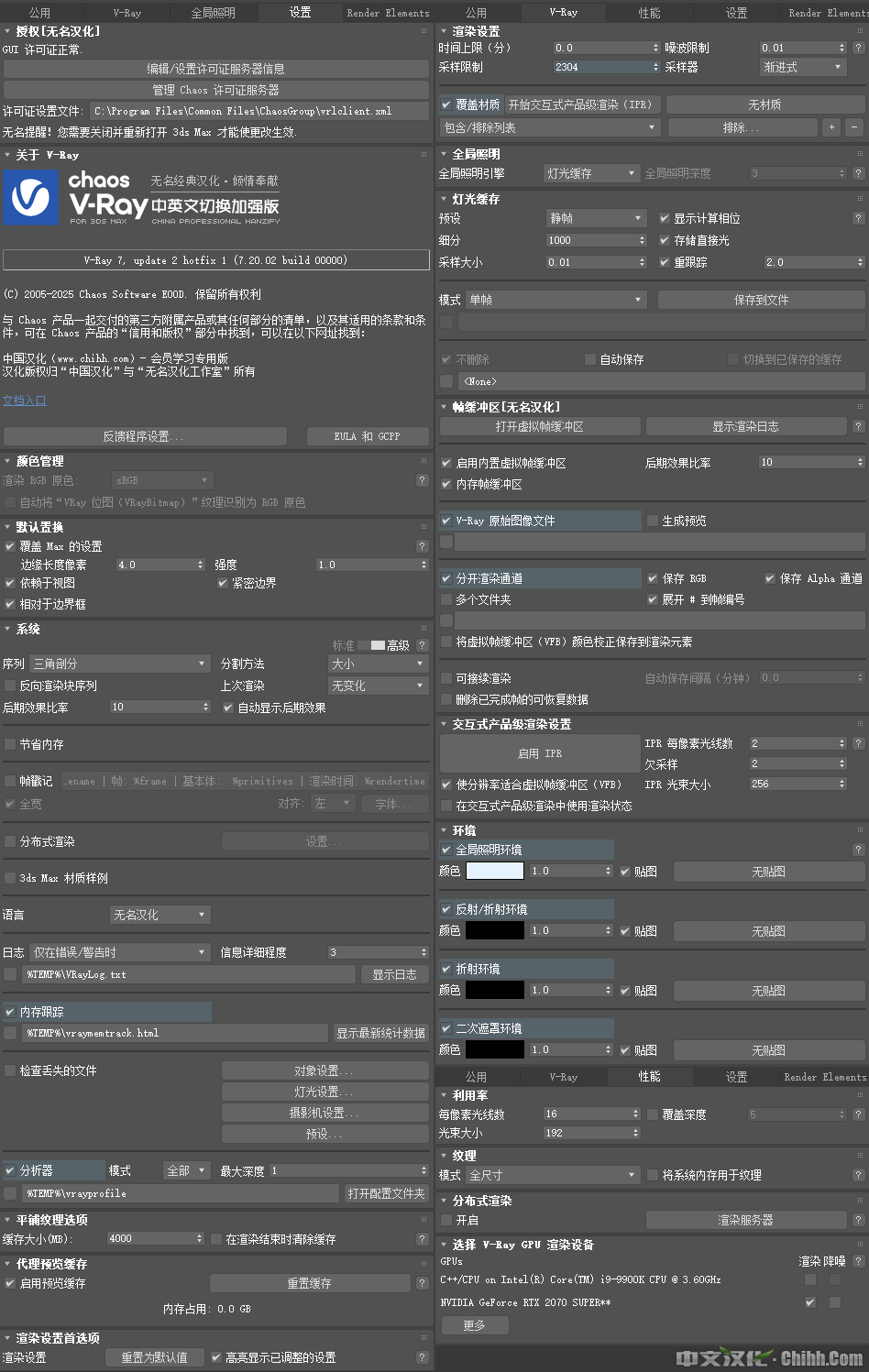Open the 全局照明引擎 dropdown showing 灯光缓存
Screen dimensions: 869x1372
coord(591,173)
